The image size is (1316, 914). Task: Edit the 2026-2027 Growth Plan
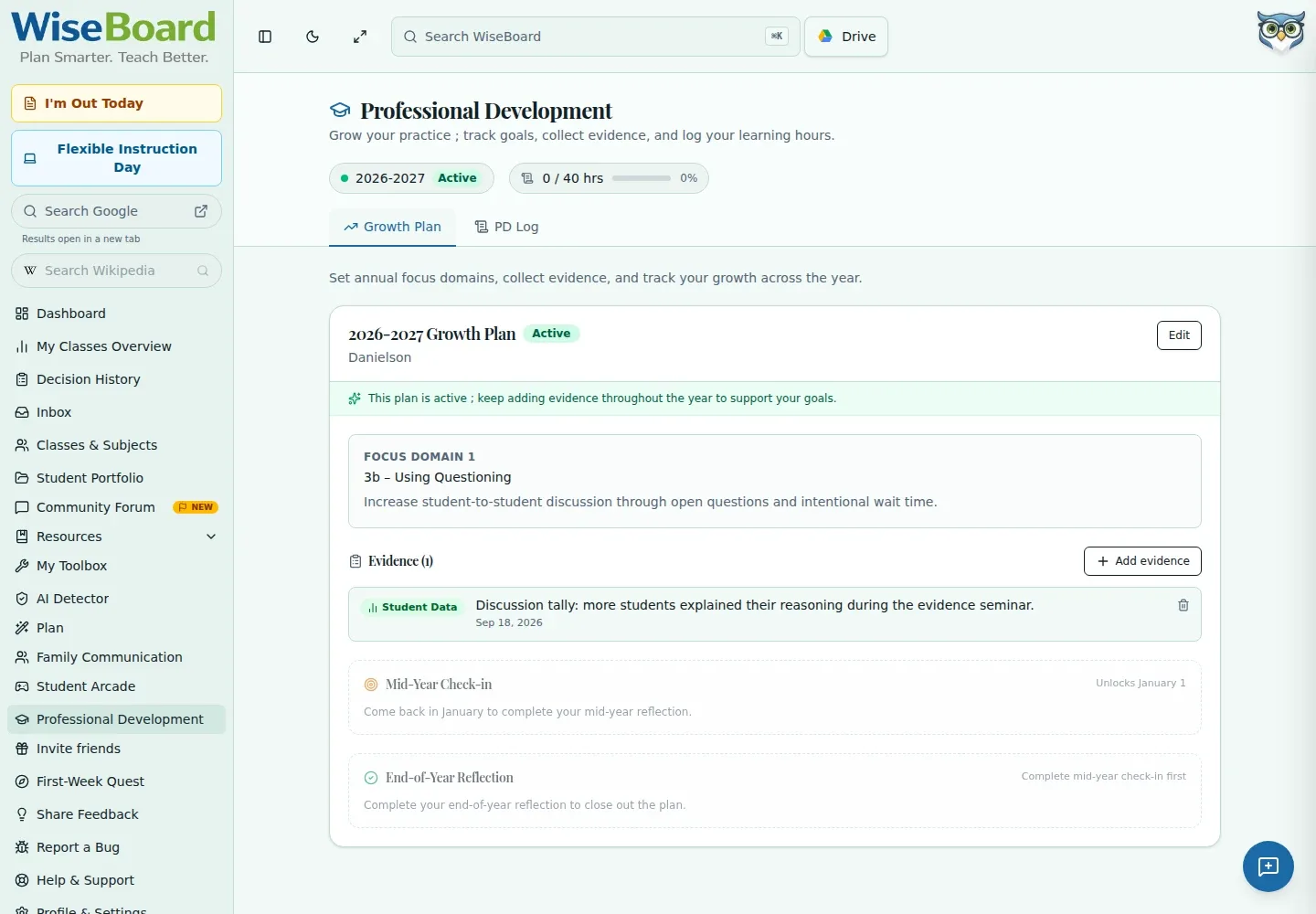point(1179,335)
